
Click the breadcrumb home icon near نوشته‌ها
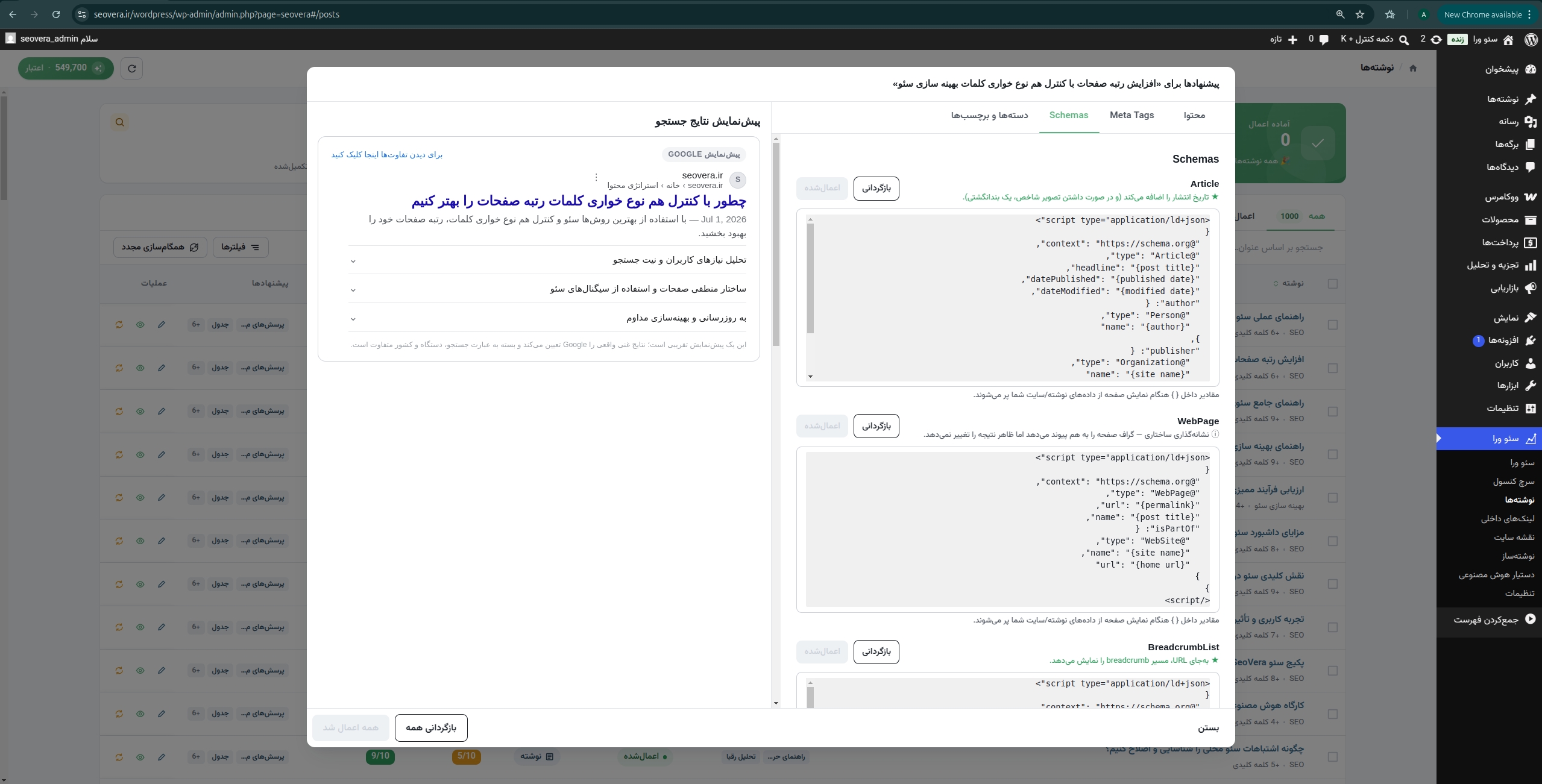pos(1413,68)
